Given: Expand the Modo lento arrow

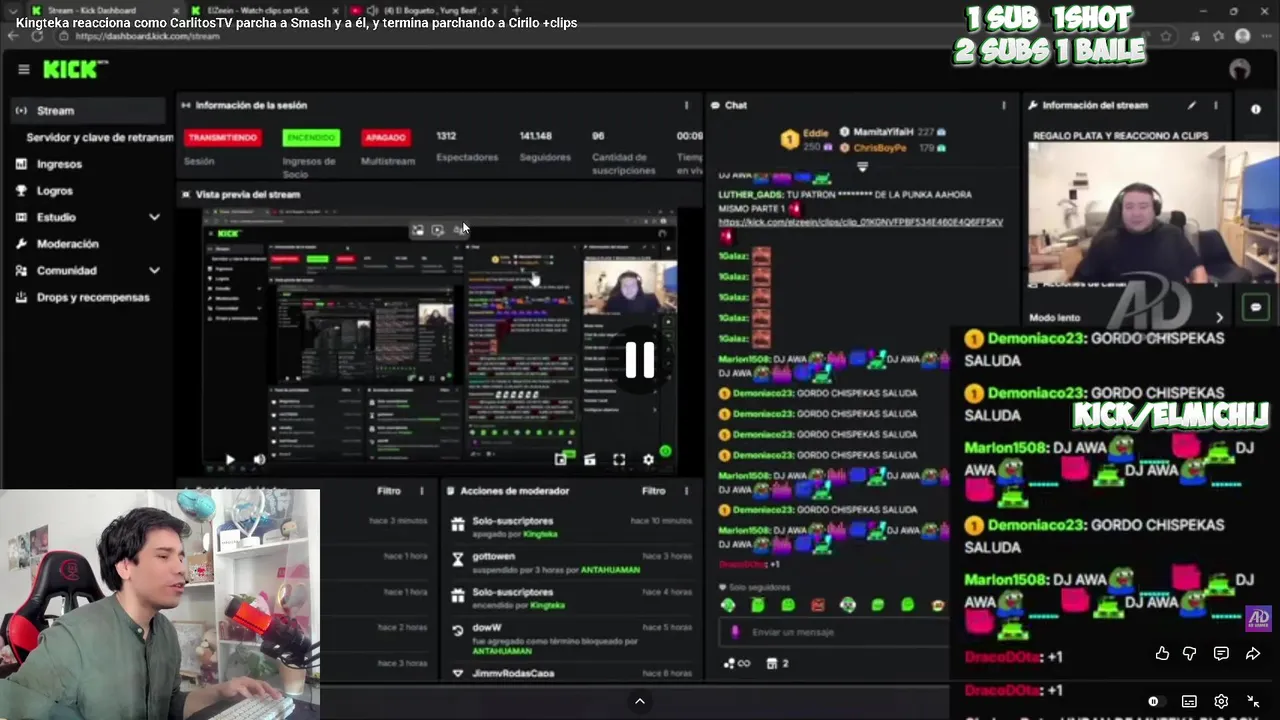Looking at the screenshot, I should click(x=1219, y=318).
